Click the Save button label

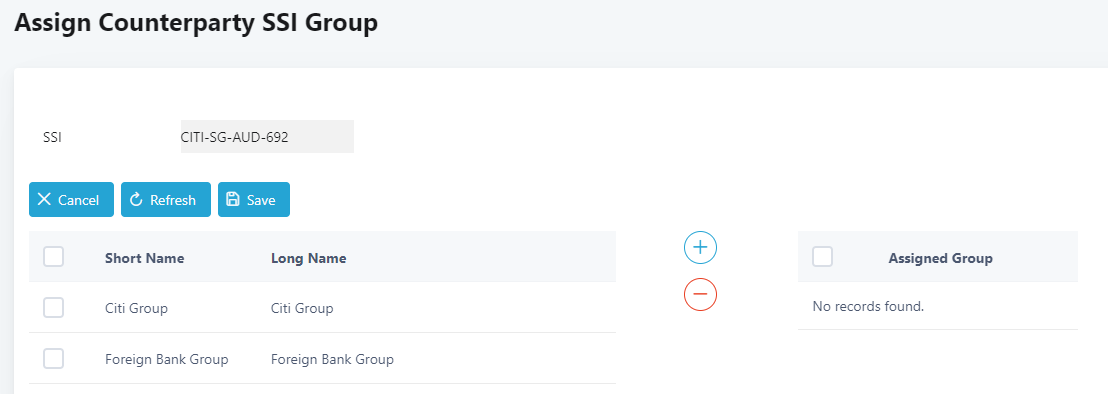[261, 201]
